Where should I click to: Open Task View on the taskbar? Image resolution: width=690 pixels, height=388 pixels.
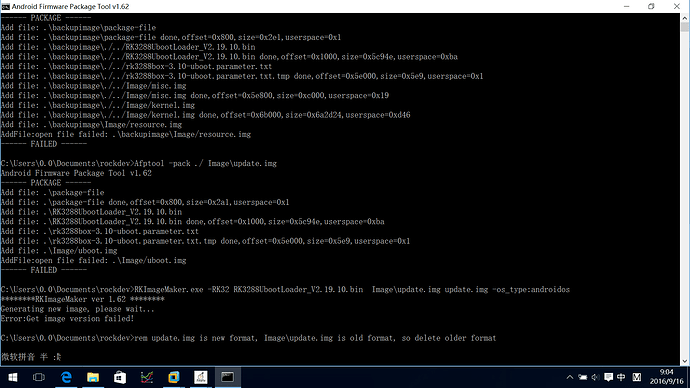click(x=39, y=377)
